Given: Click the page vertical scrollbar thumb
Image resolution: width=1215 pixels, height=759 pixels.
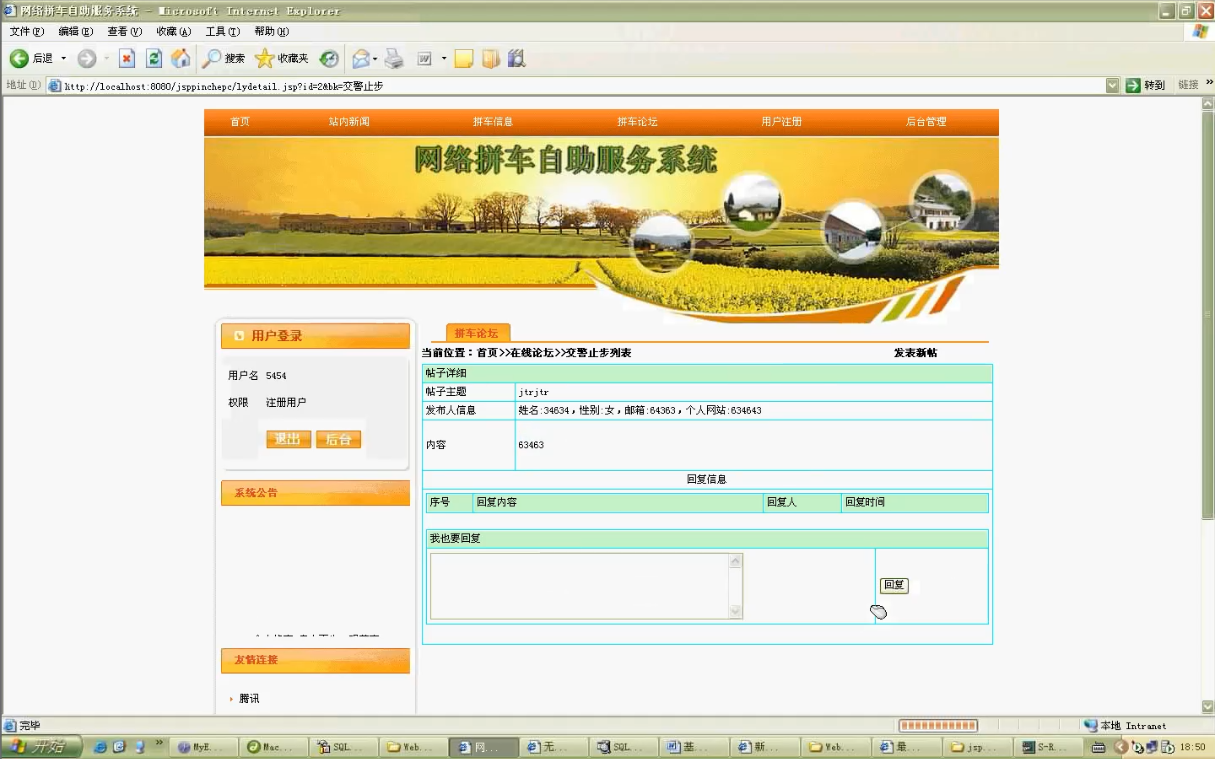Looking at the screenshot, I should click(x=1207, y=317).
